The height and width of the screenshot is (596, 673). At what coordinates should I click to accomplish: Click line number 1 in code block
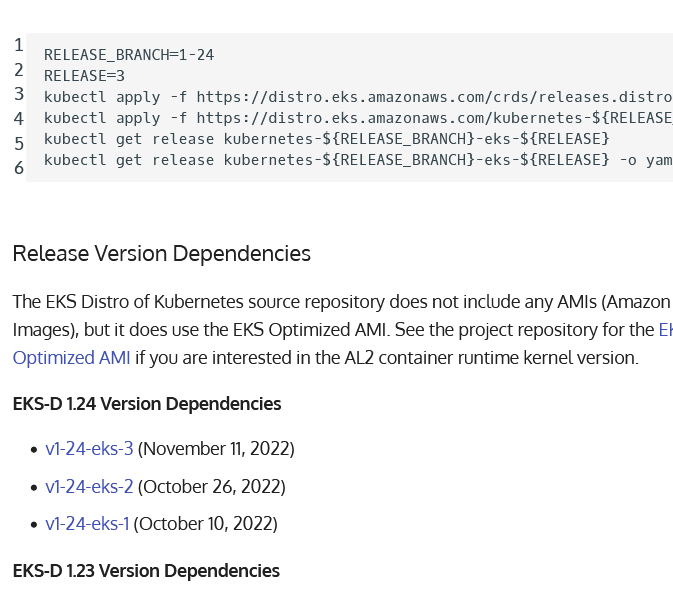click(19, 46)
